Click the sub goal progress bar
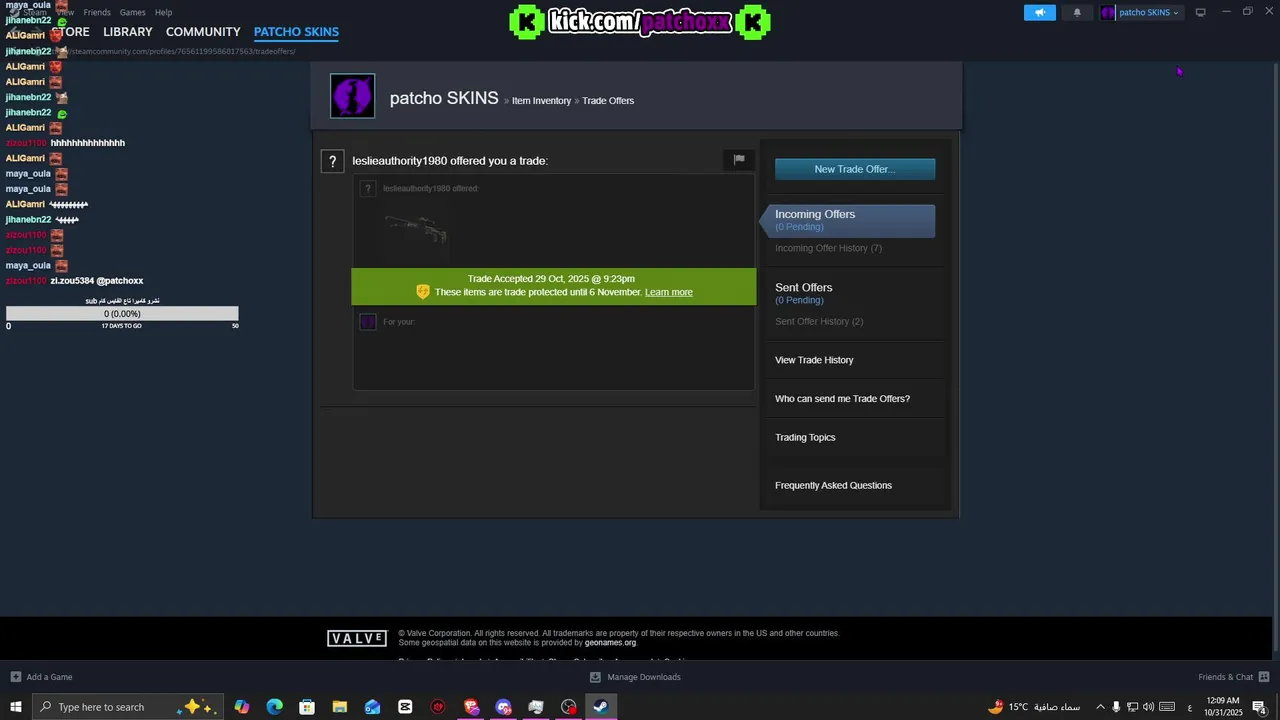This screenshot has width=1280, height=720. [122, 314]
